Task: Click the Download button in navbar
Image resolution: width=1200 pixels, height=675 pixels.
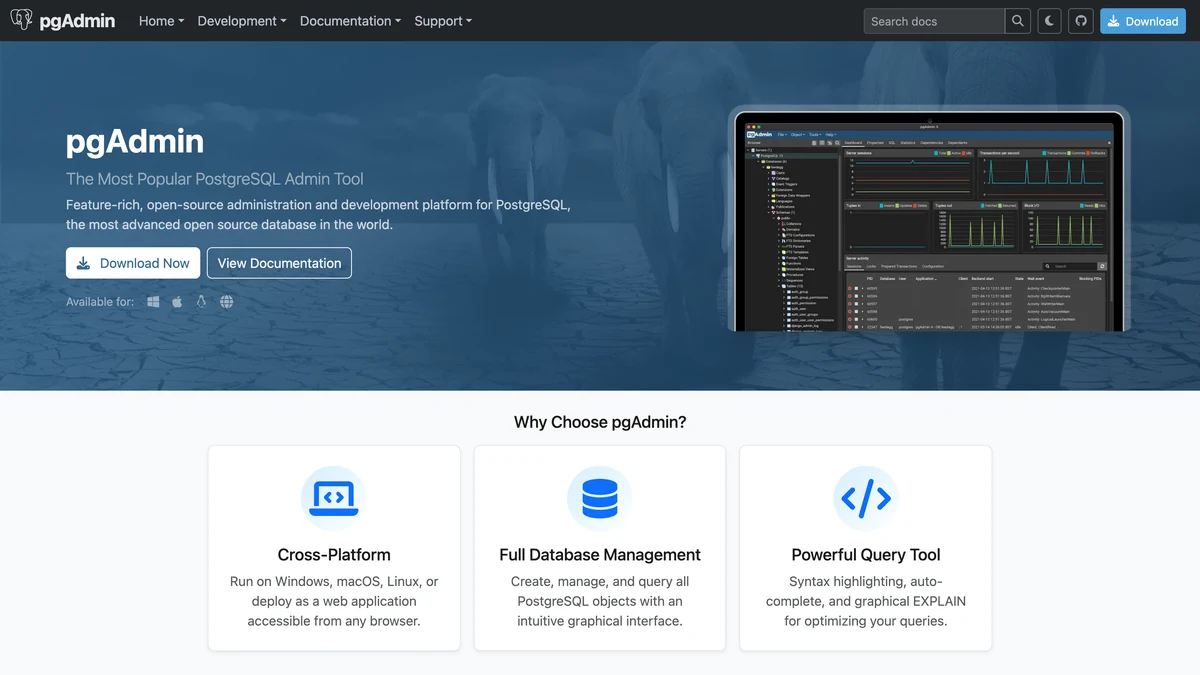Action: click(x=1143, y=21)
